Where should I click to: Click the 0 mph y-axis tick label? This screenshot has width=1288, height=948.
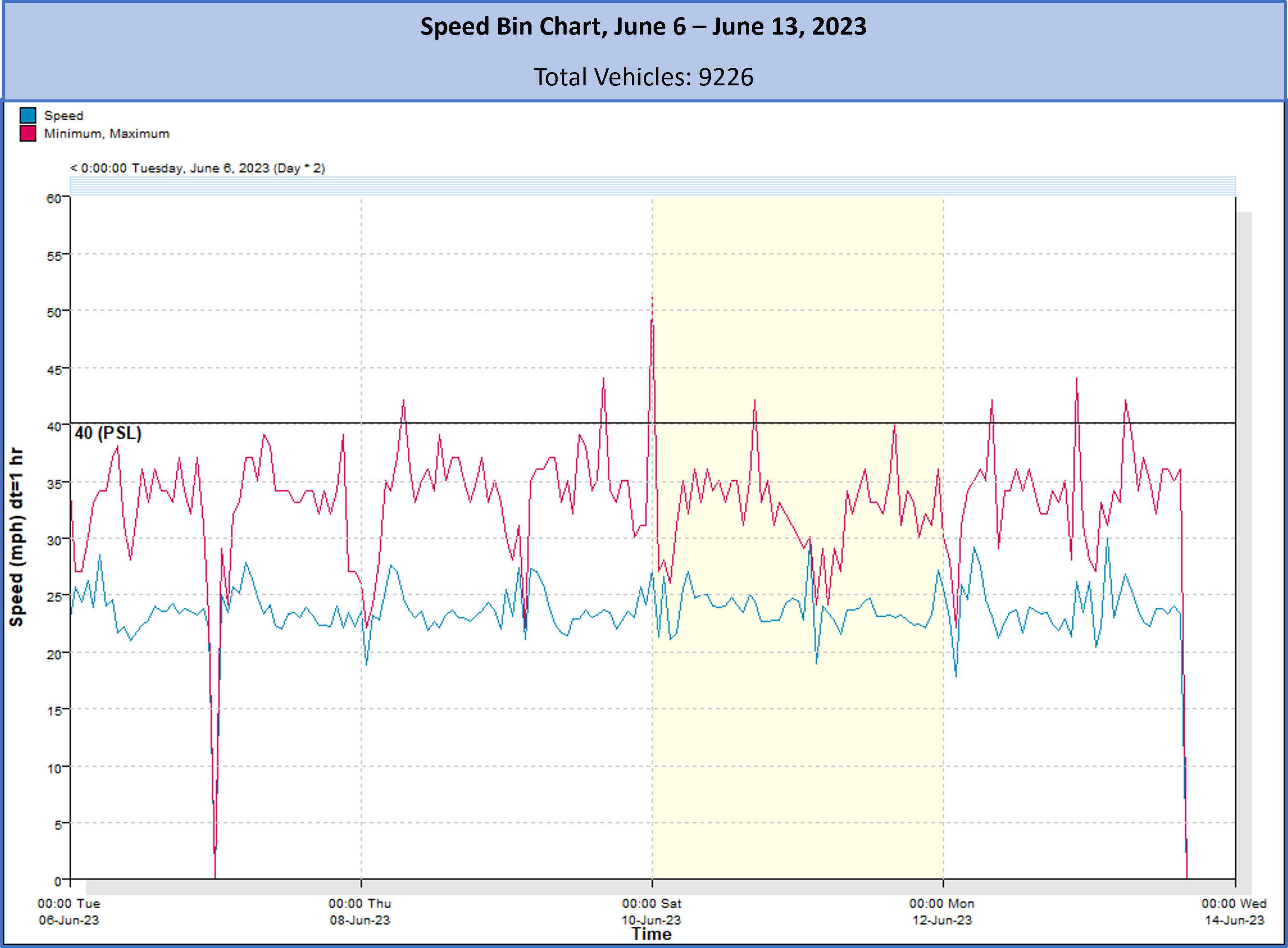57,881
